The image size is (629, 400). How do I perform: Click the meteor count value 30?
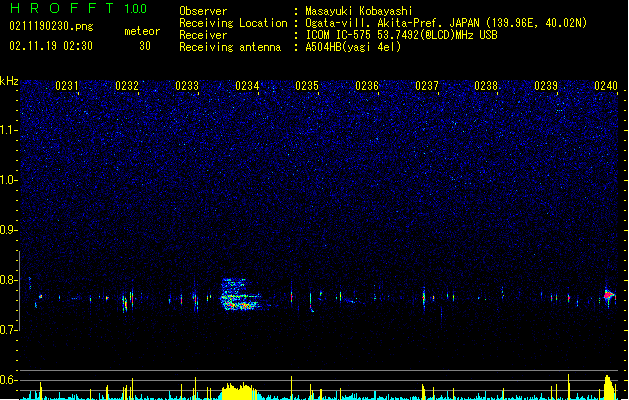145,46
